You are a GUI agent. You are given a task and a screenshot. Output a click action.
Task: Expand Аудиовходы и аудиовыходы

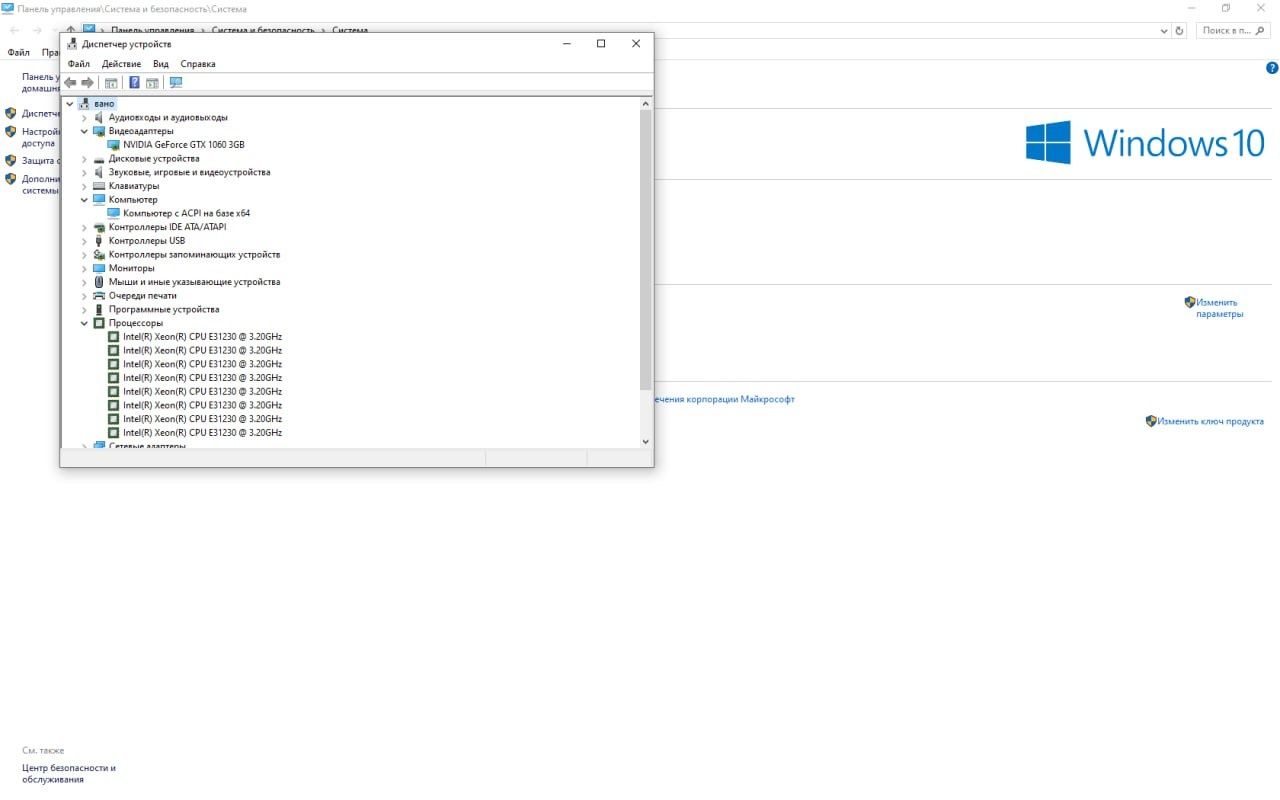[x=84, y=118]
